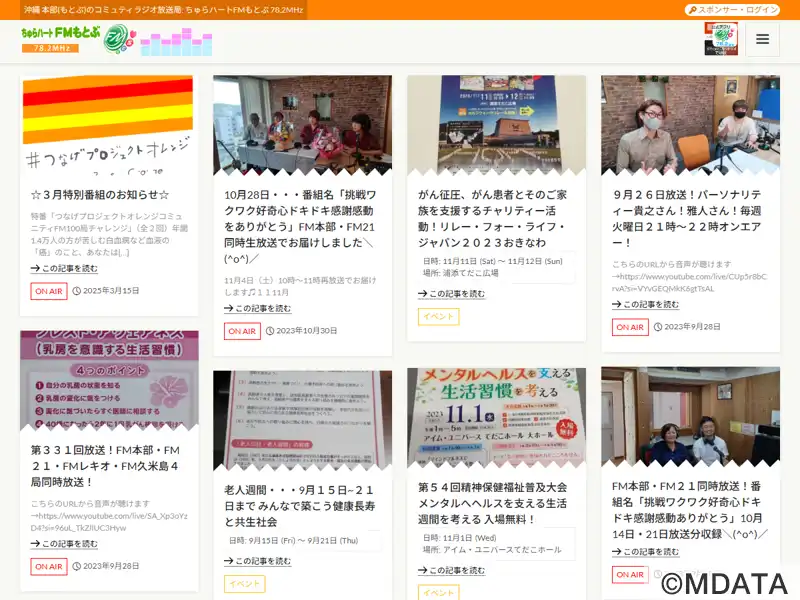800x600 pixels.
Task: Click the youtube.com/live/SA_Xp3oYz URL text
Action: (x=109, y=522)
